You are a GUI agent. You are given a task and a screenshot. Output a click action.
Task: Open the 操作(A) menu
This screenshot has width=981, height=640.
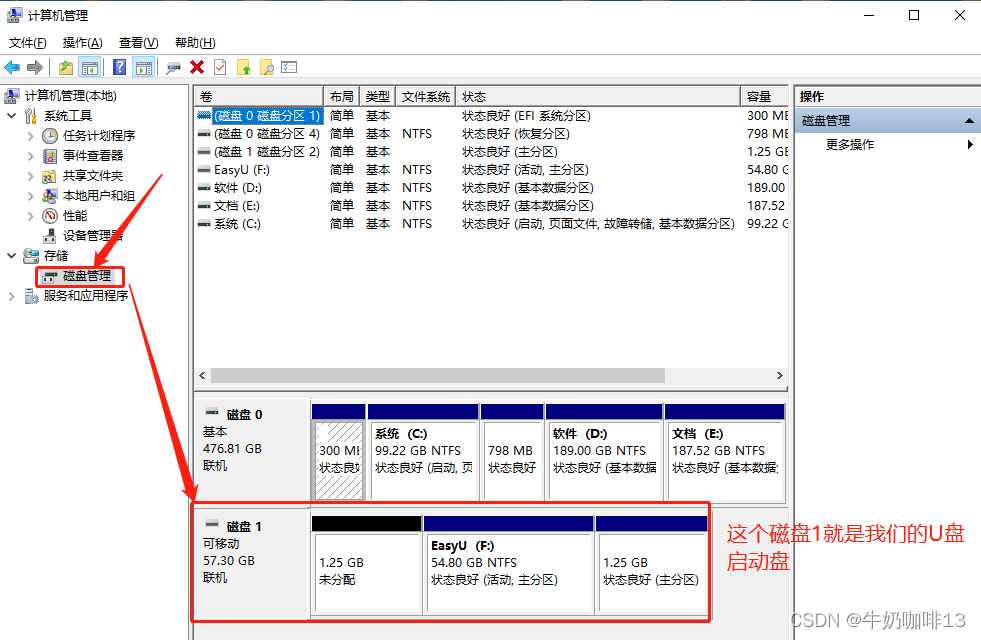tap(82, 43)
